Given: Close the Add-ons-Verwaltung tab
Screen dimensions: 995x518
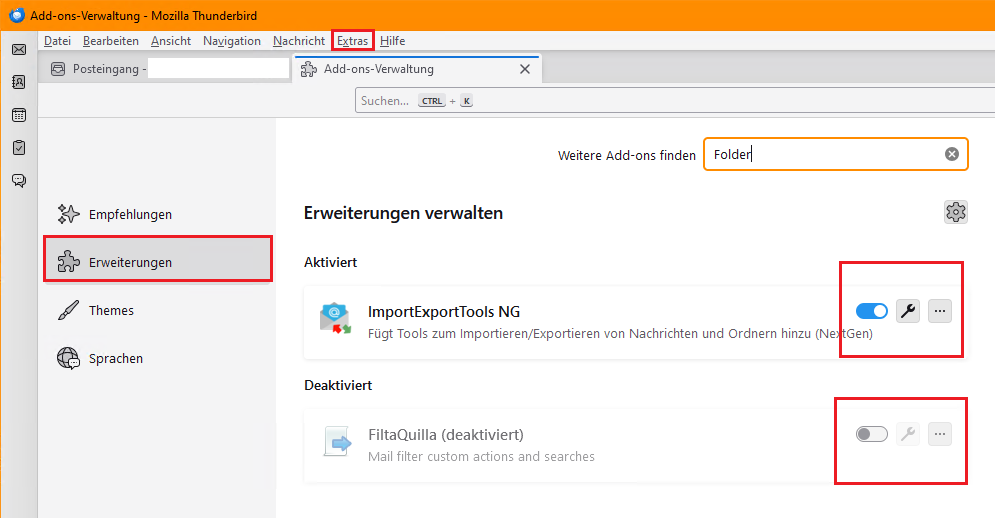Looking at the screenshot, I should tap(525, 69).
